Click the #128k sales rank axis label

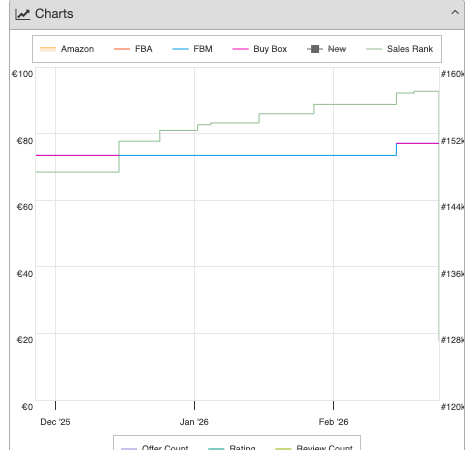pyautogui.click(x=452, y=340)
